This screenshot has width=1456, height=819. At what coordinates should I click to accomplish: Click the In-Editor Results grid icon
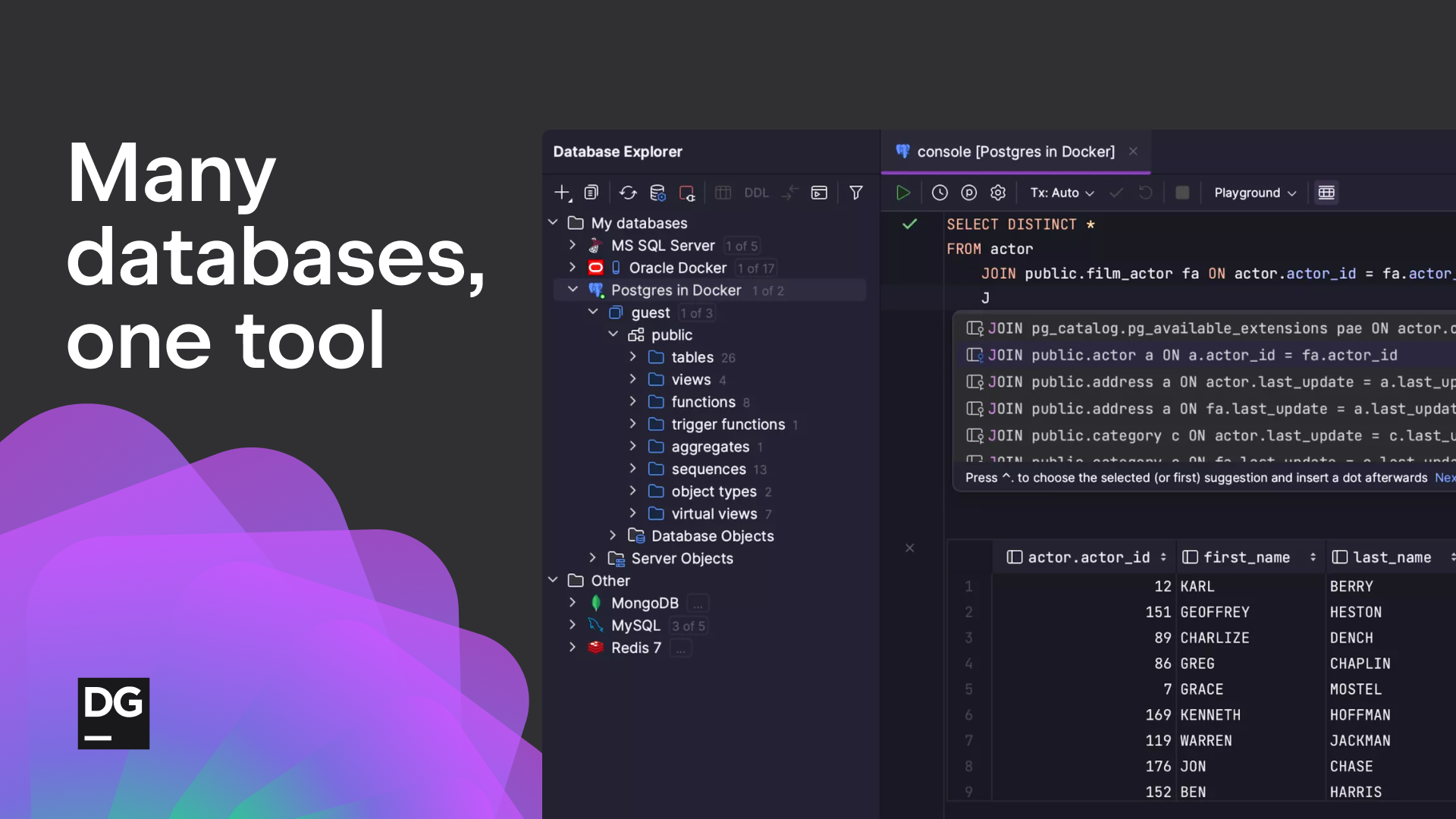1326,193
